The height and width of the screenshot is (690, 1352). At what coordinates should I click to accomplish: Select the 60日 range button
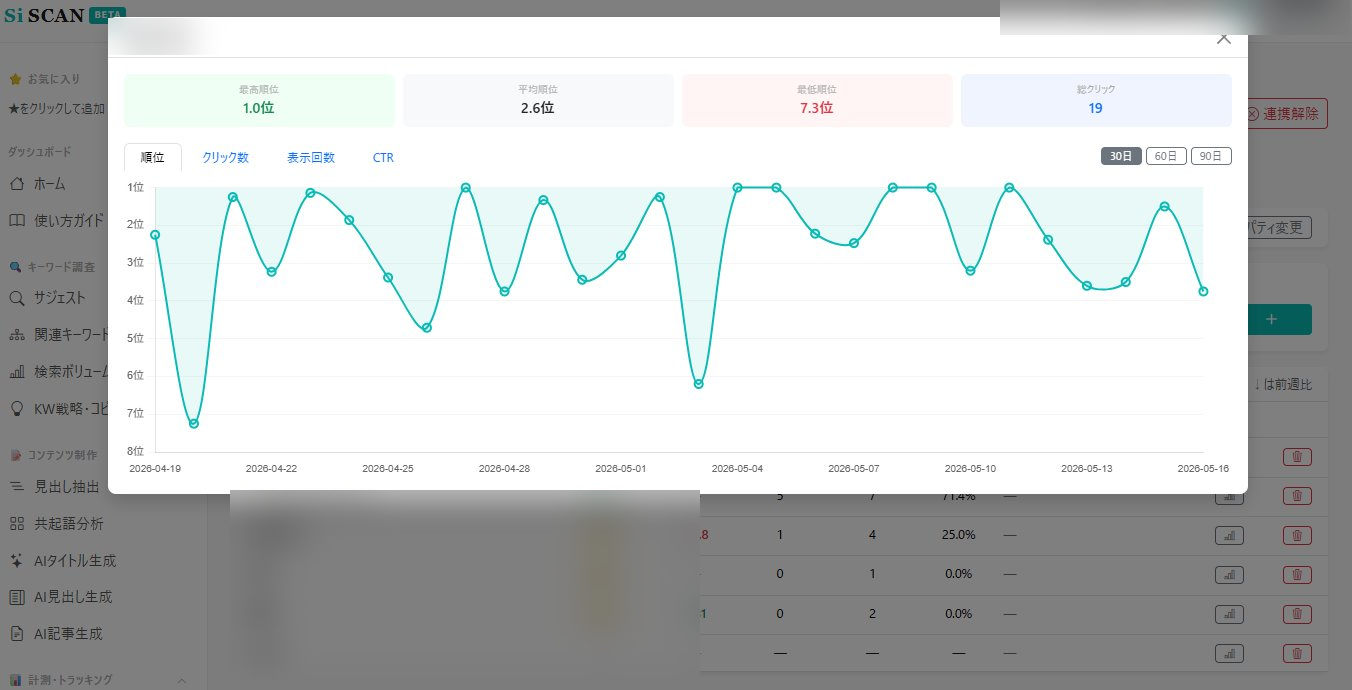pos(1166,156)
